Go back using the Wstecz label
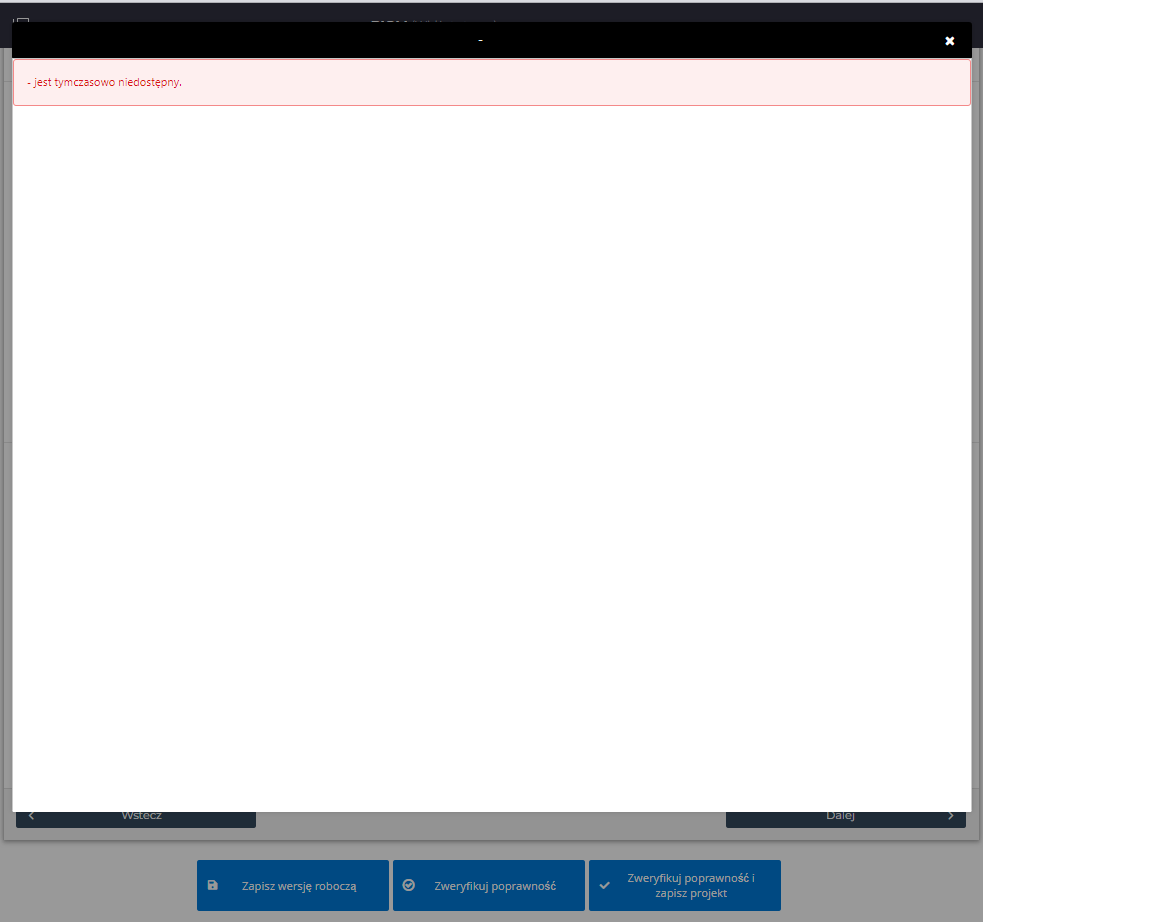1152x922 pixels. pos(141,817)
